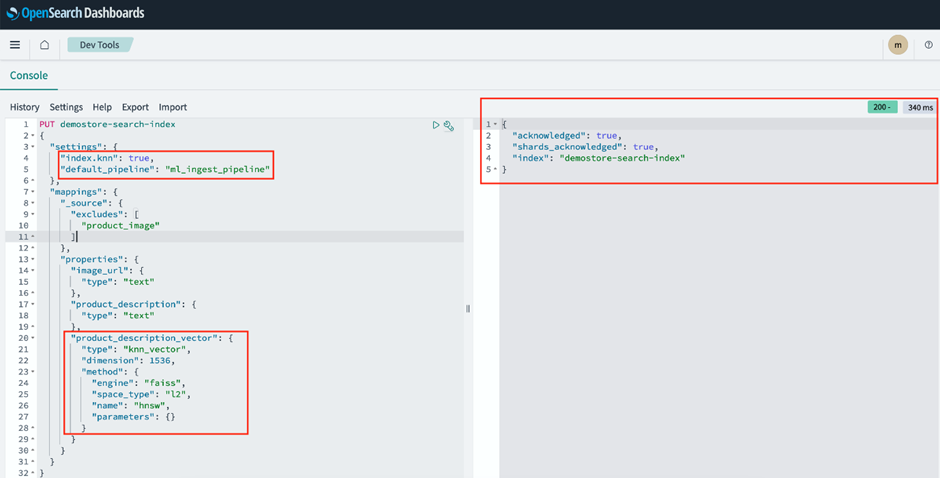Collapse the "mappings" block fold arrow
940x478 pixels.
coord(32,192)
